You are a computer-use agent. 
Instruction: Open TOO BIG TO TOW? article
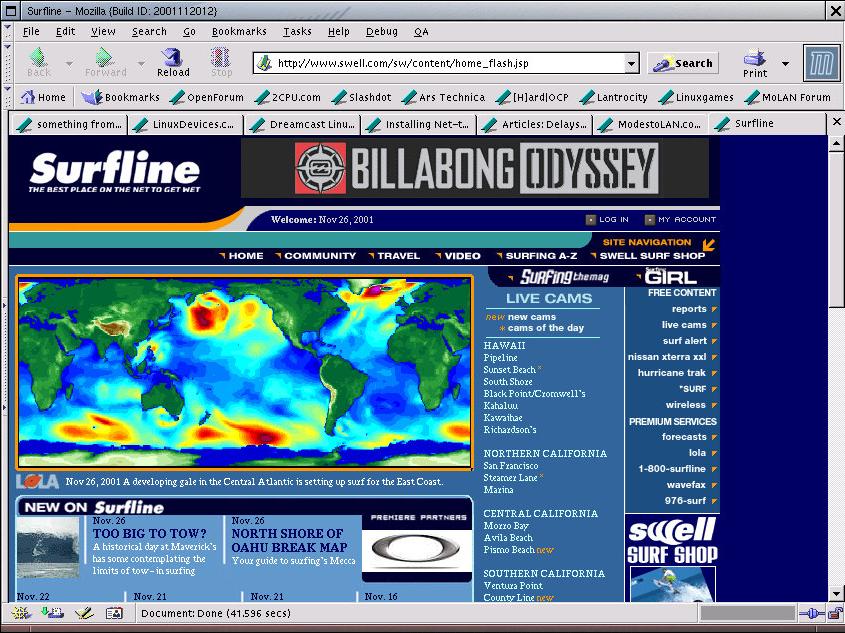(x=149, y=533)
